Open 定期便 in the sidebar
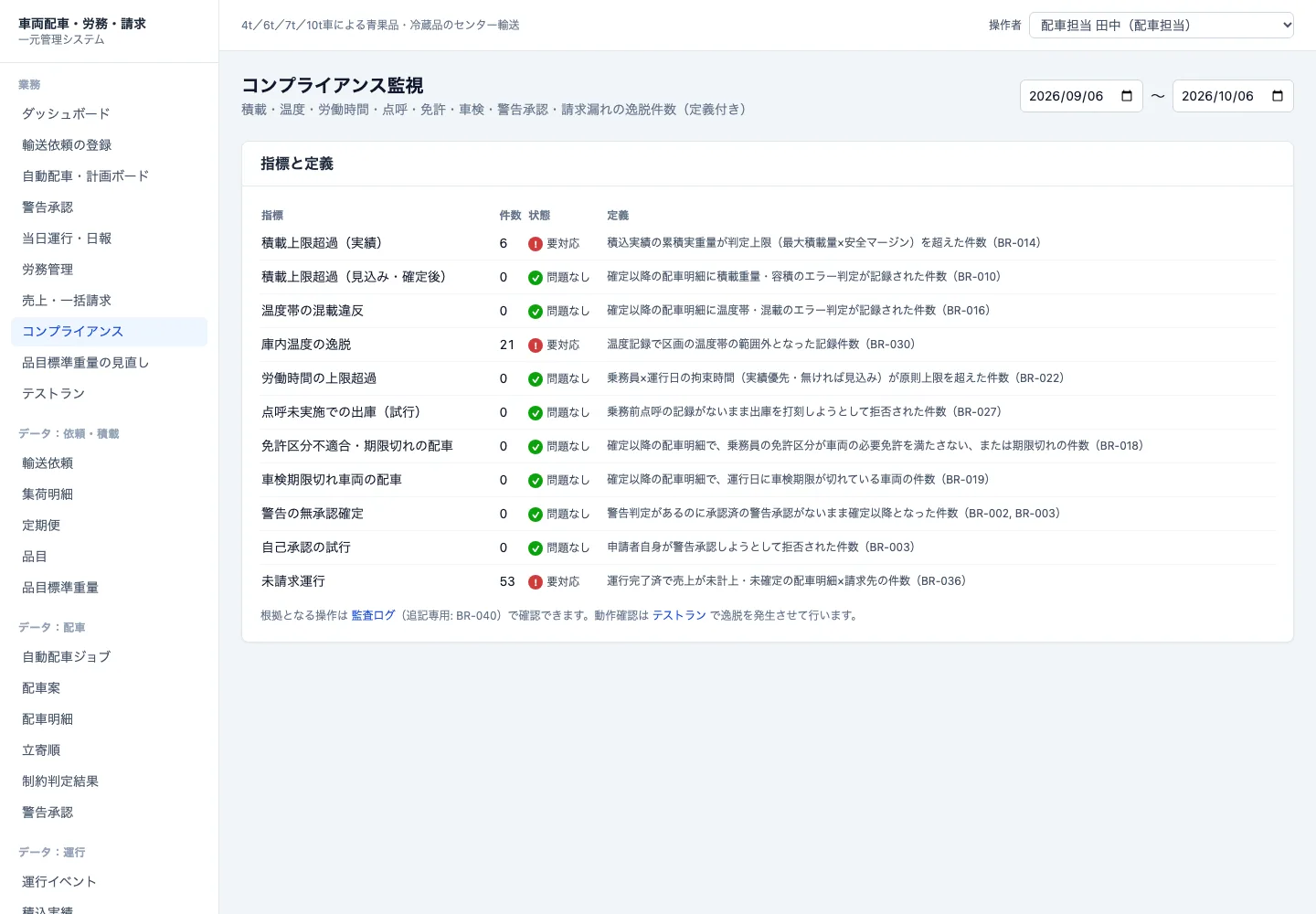Screen dimensions: 1316x914 pos(110,526)
